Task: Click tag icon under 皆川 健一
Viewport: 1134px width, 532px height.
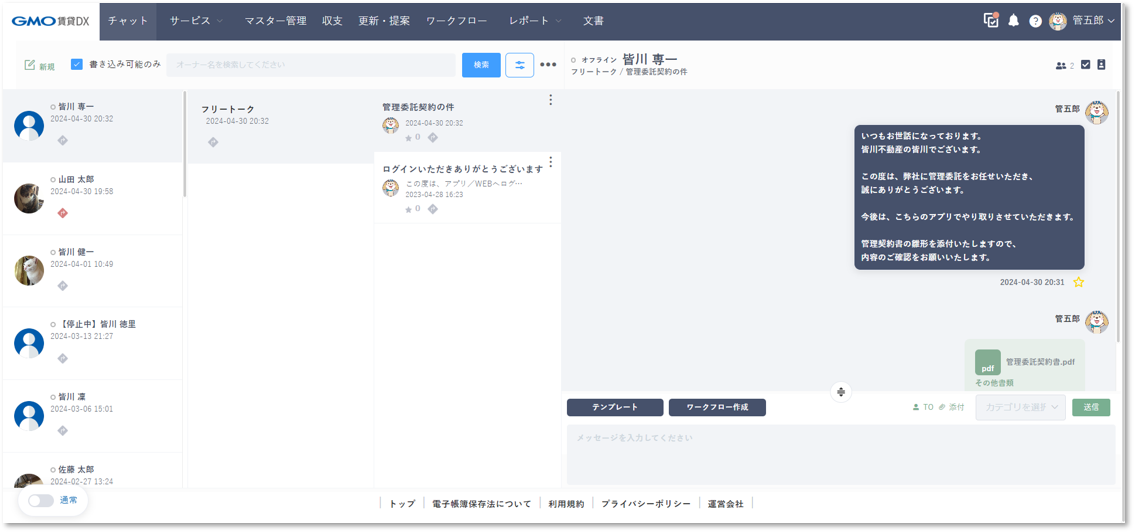Action: click(62, 286)
